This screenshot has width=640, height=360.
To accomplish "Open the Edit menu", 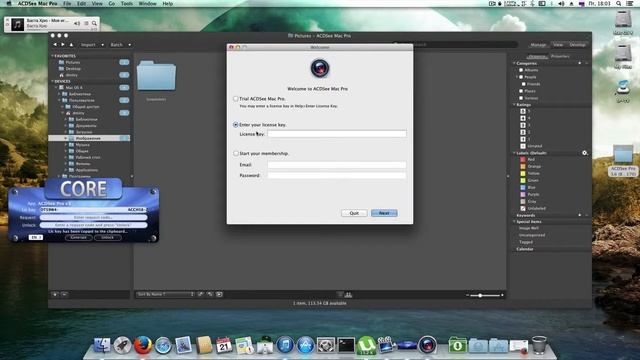I will [82, 3].
